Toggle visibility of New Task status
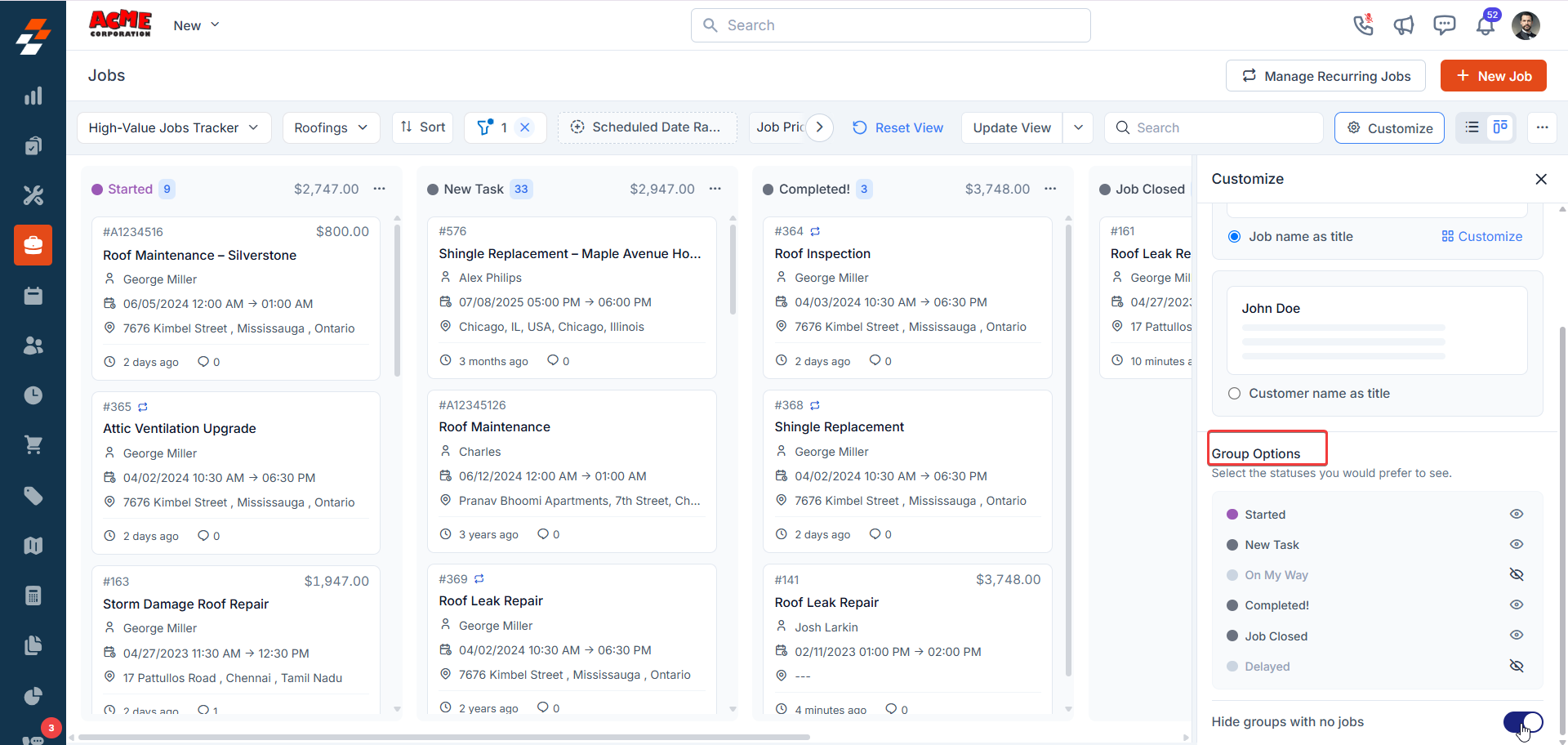 coord(1517,544)
